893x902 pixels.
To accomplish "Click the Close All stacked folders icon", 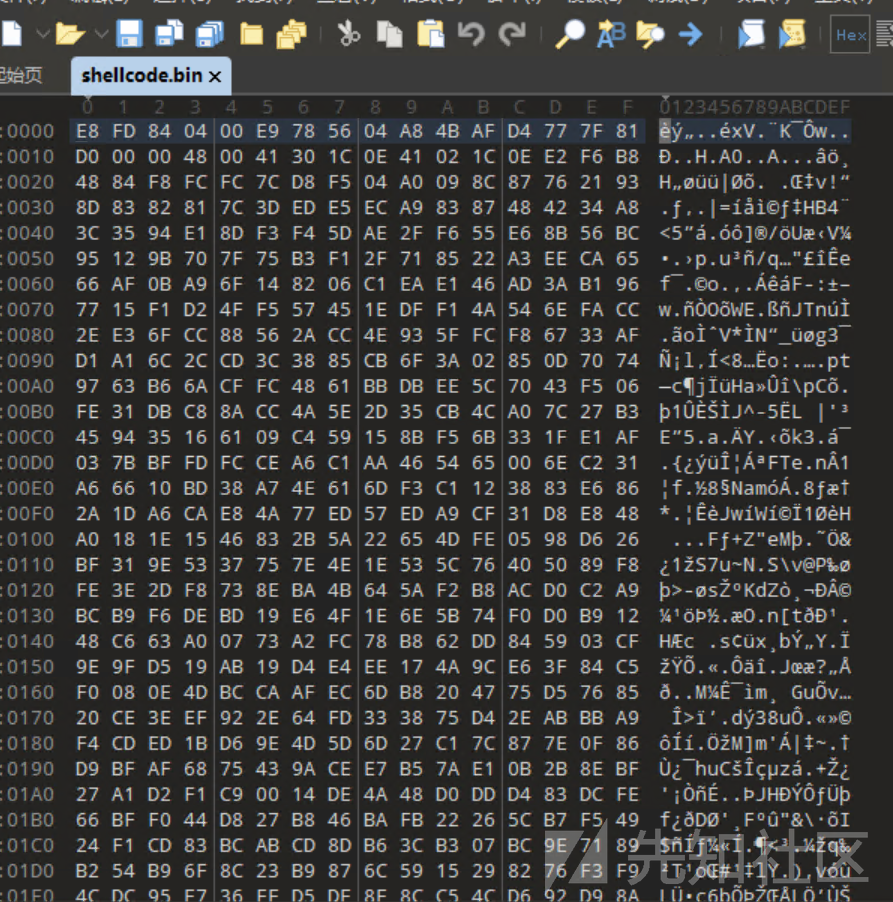I will click(x=292, y=34).
